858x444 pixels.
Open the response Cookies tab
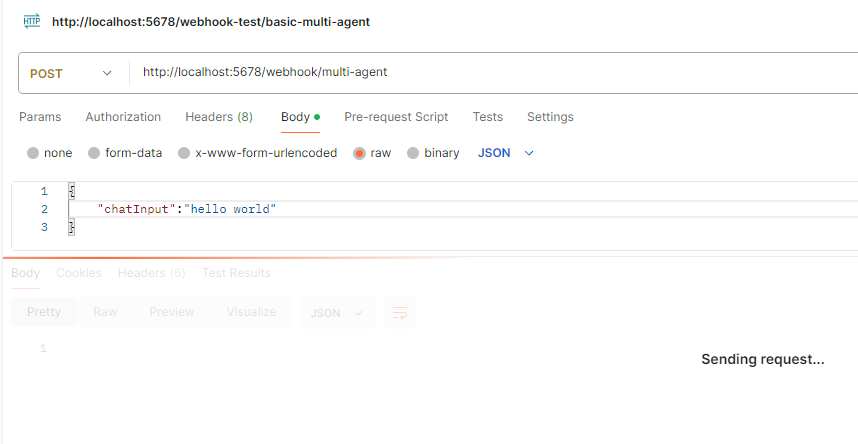click(79, 273)
